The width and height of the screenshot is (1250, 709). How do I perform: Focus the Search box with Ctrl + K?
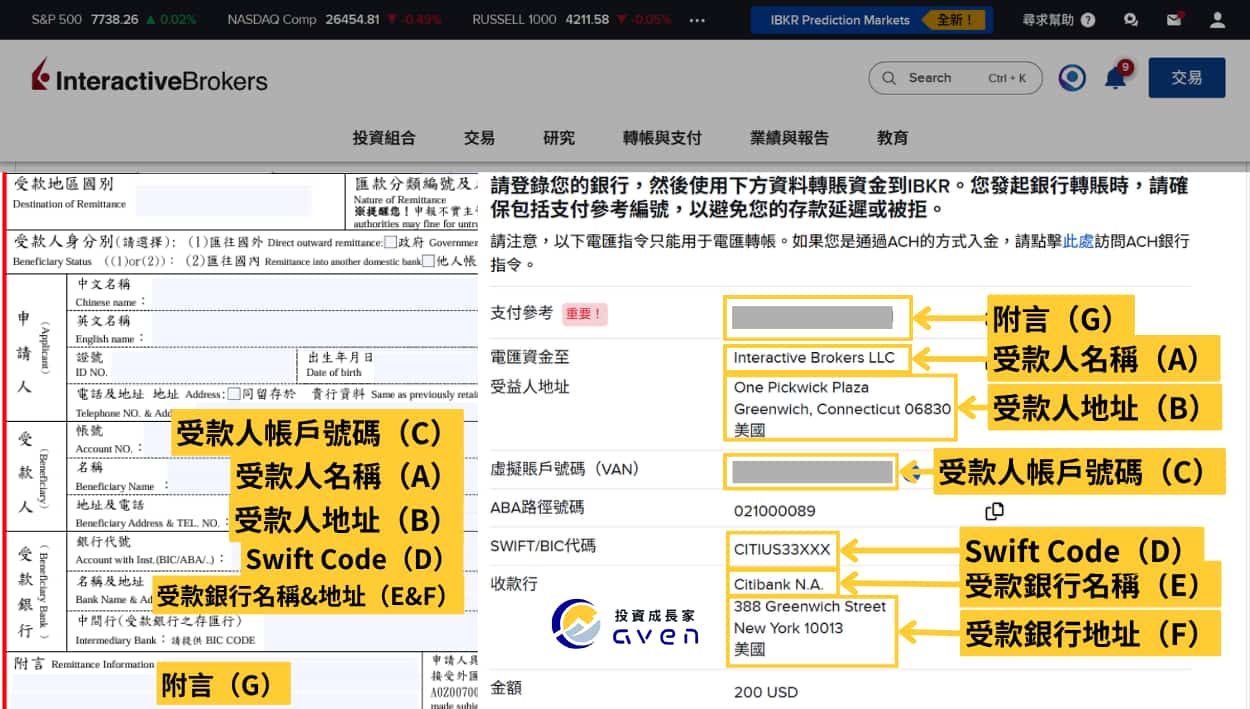[x=955, y=78]
